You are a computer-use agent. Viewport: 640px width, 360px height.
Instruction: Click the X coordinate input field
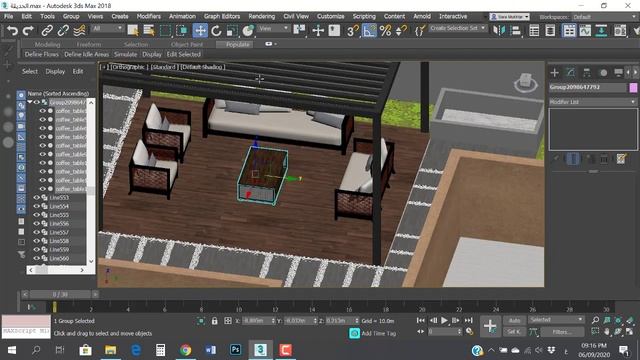[255, 321]
